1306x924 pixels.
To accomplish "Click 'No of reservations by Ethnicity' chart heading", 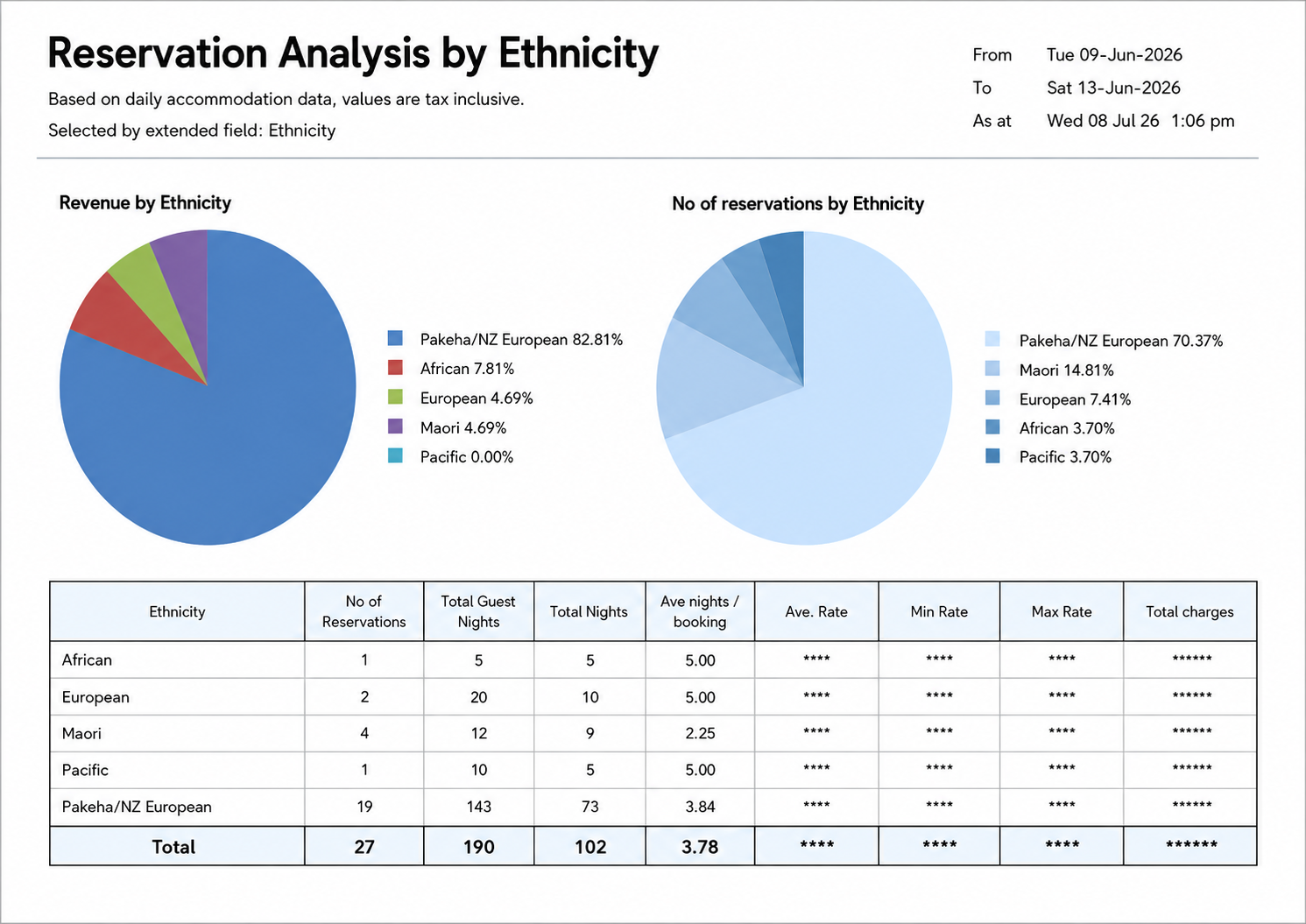I will [x=798, y=203].
